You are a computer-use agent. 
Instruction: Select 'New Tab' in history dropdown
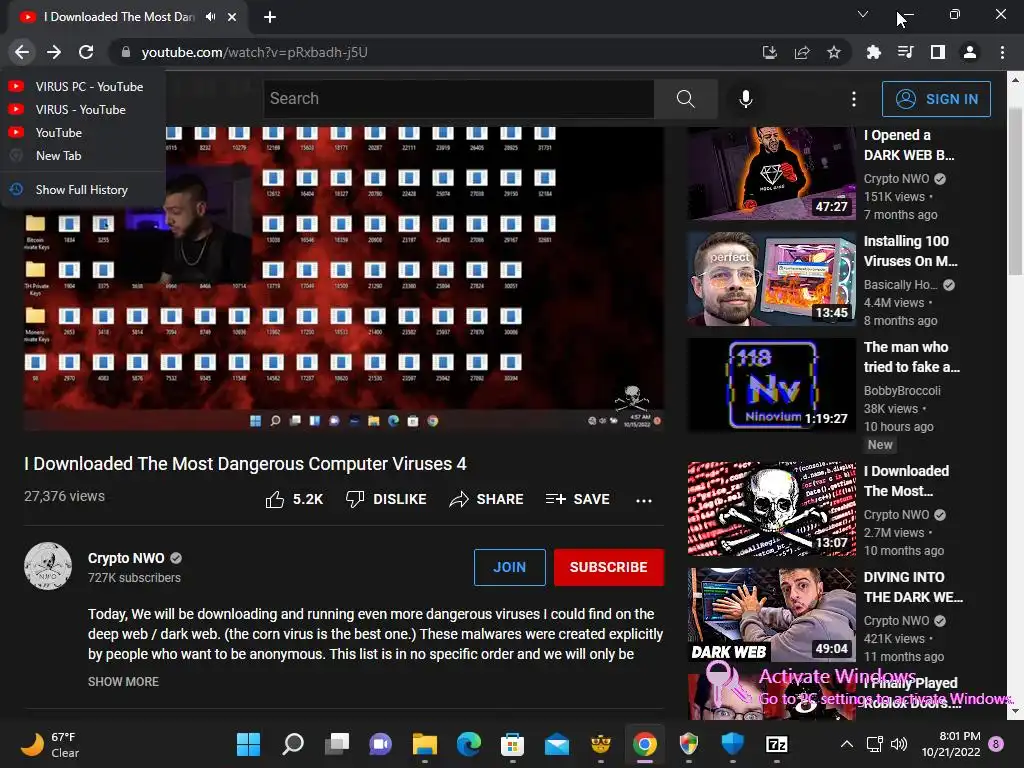pos(83,155)
